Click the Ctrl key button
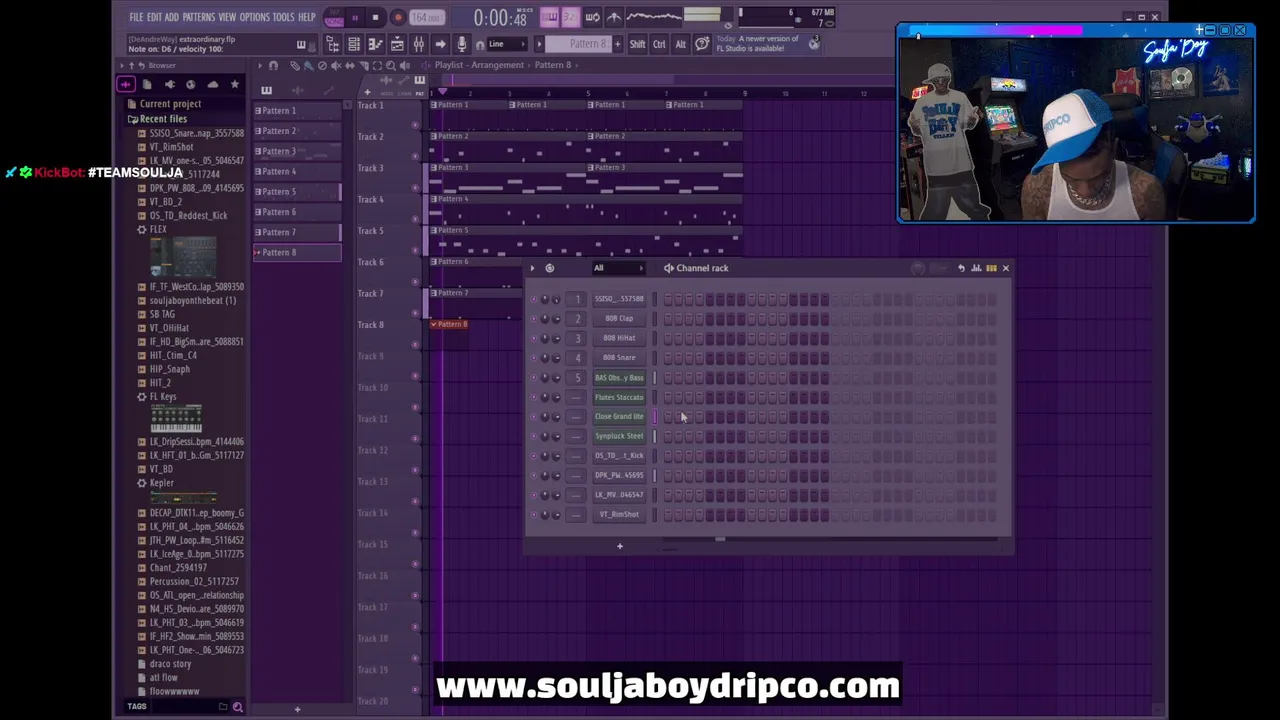Image resolution: width=1280 pixels, height=720 pixels. [x=659, y=44]
